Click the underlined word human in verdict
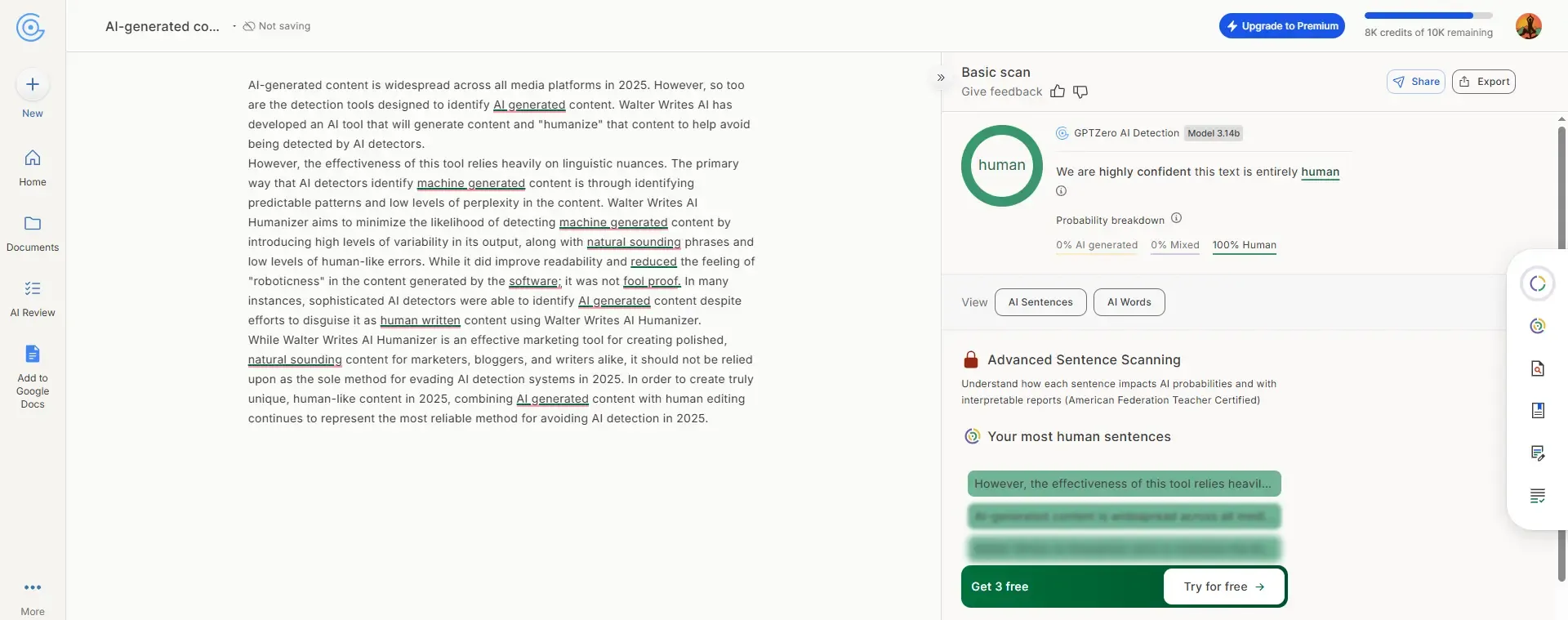The width and height of the screenshot is (1568, 620). coord(1321,172)
